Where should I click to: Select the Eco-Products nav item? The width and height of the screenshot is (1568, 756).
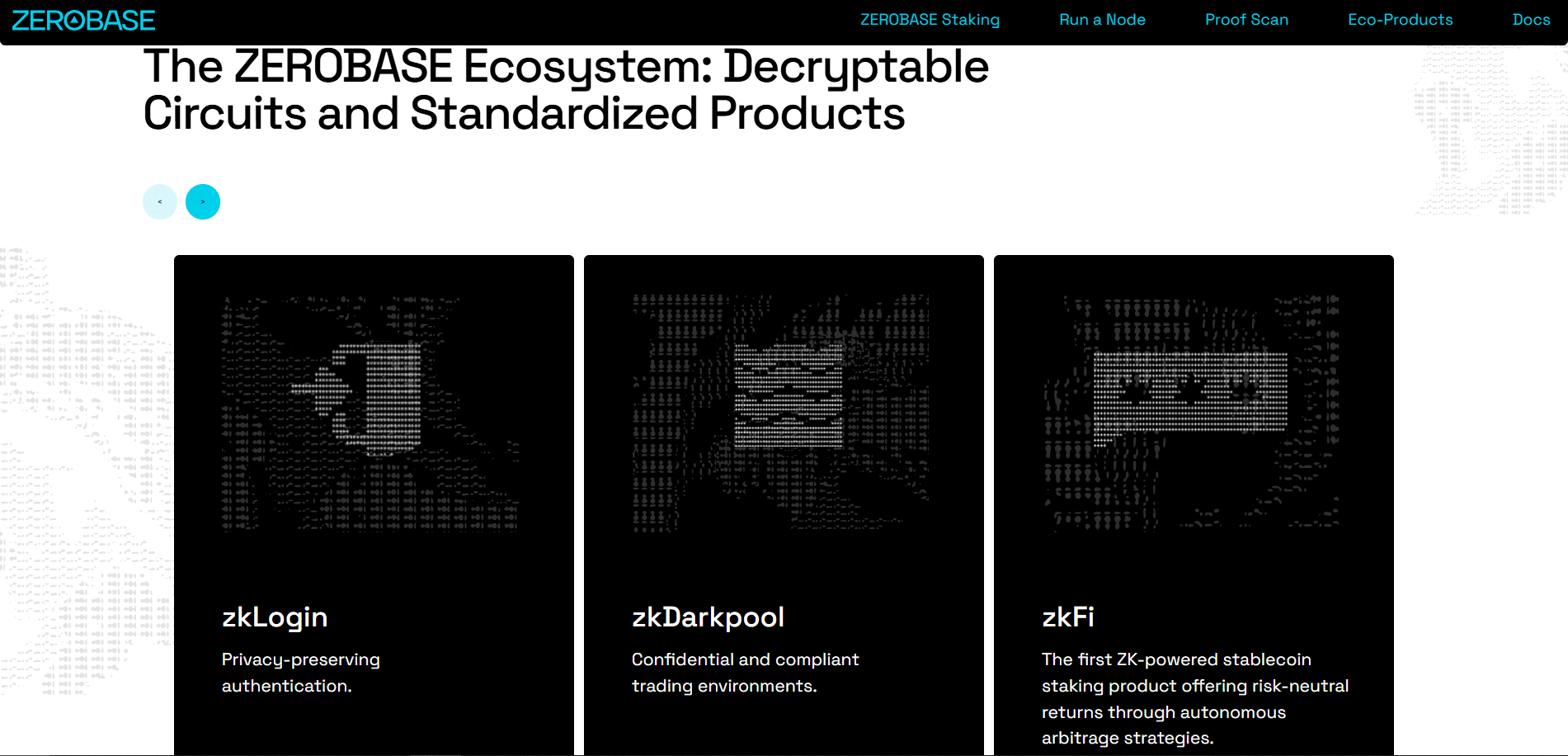(1400, 20)
